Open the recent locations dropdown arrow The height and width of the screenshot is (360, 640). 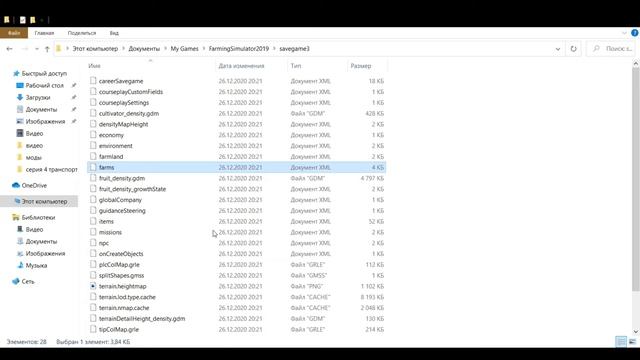click(x=37, y=49)
